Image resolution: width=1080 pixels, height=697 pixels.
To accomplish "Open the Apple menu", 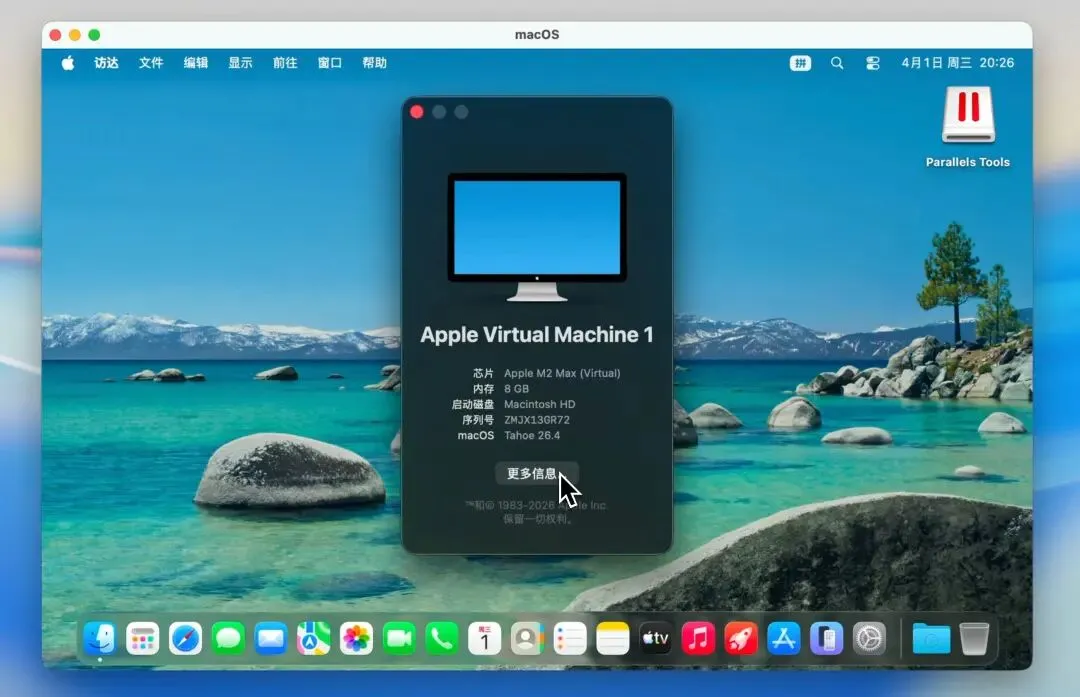I will pyautogui.click(x=68, y=63).
